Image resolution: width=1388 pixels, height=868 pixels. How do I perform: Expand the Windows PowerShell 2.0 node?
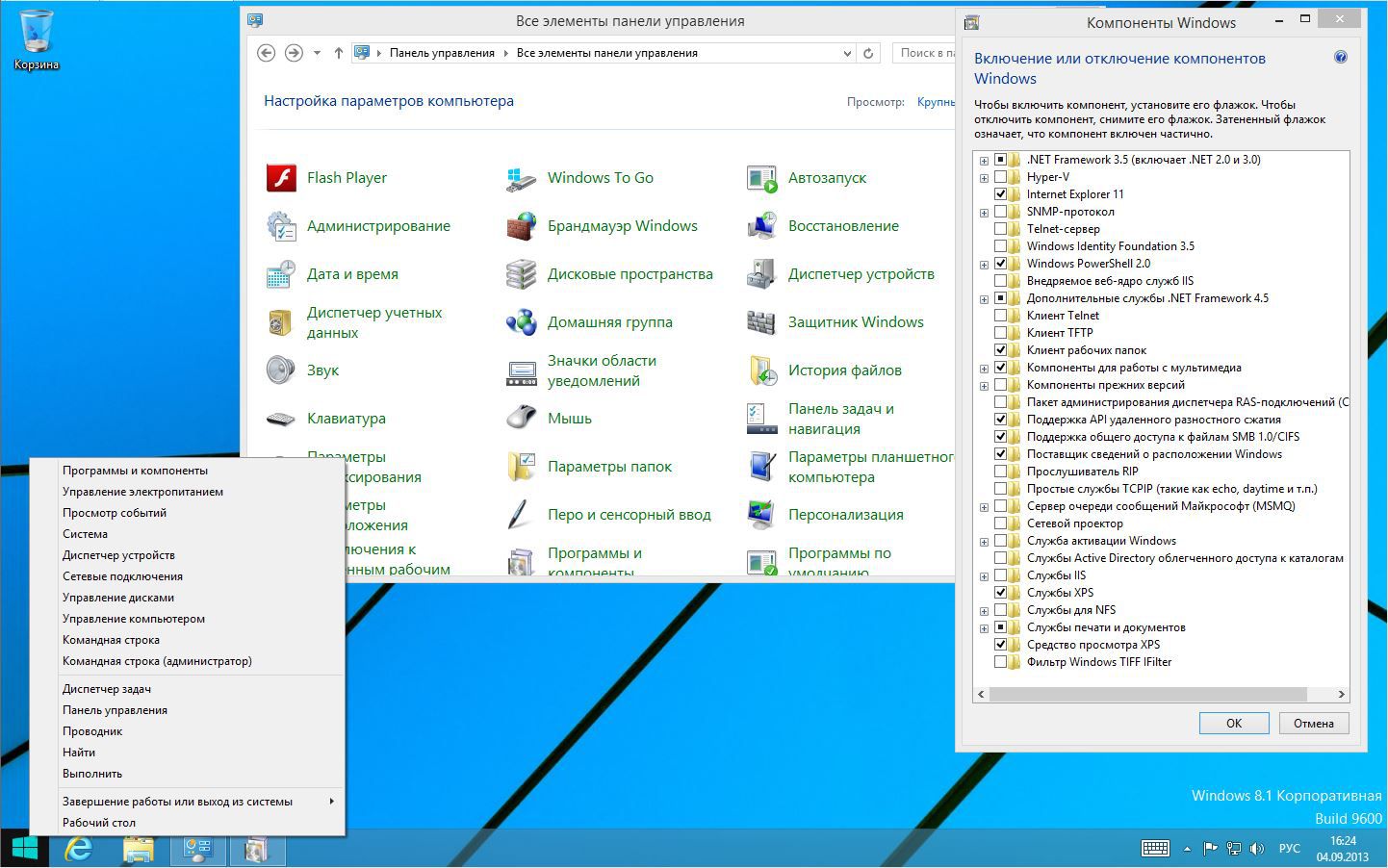tap(984, 265)
